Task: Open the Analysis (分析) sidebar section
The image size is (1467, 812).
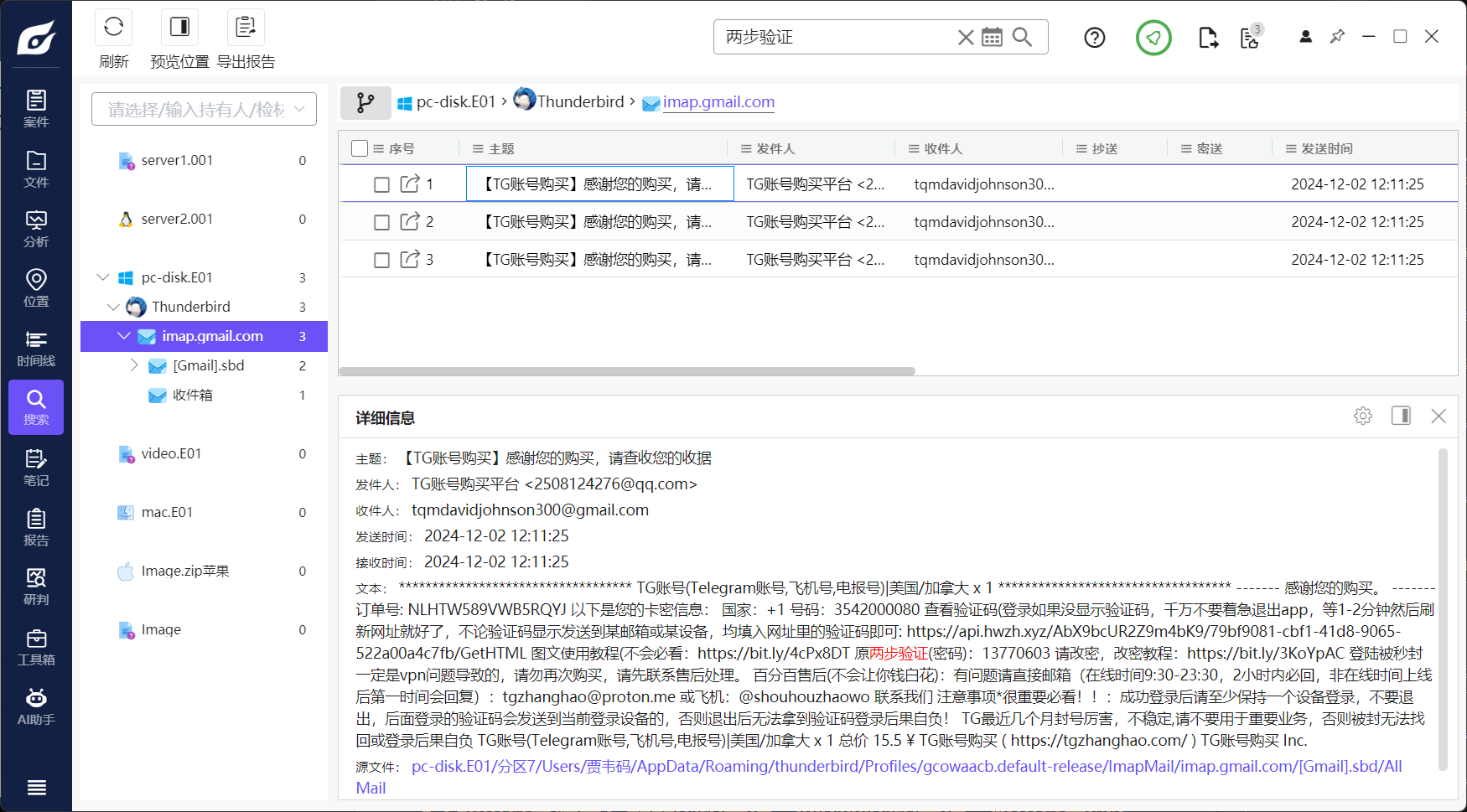Action: pos(36,229)
